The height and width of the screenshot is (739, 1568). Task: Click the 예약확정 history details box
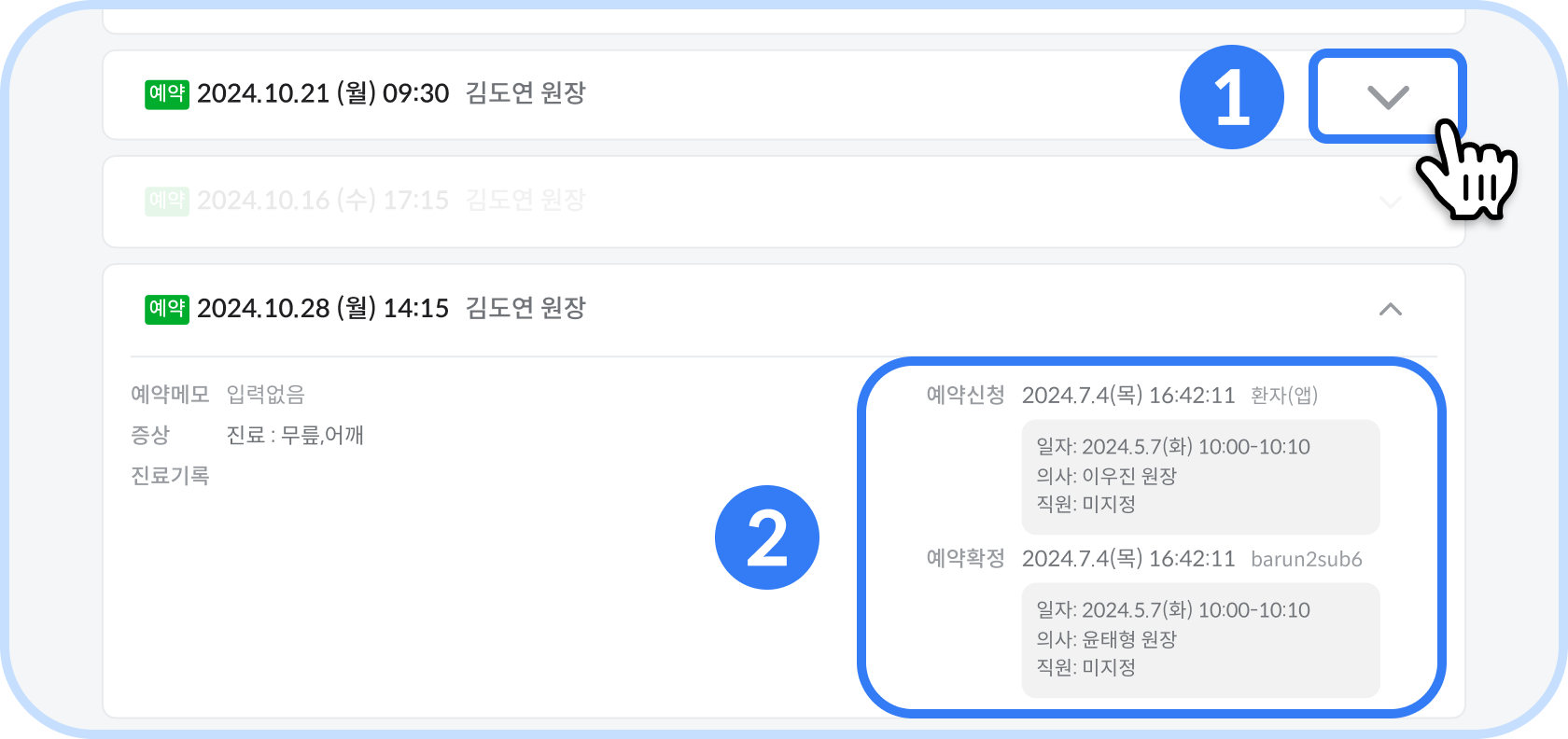(1201, 640)
